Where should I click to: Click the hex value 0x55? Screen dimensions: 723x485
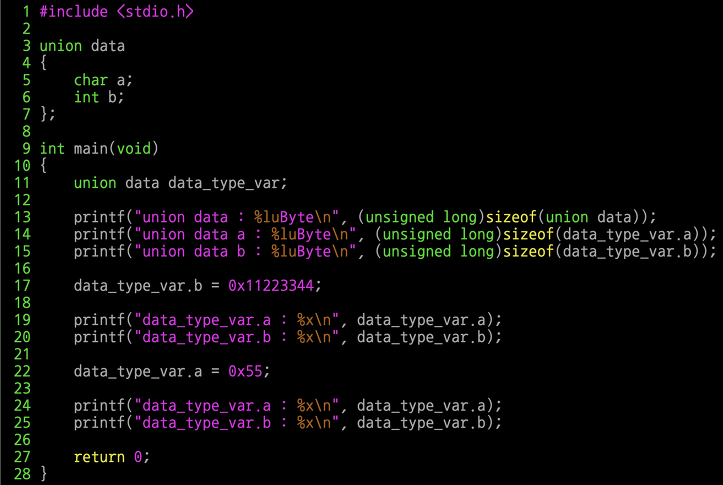245,371
